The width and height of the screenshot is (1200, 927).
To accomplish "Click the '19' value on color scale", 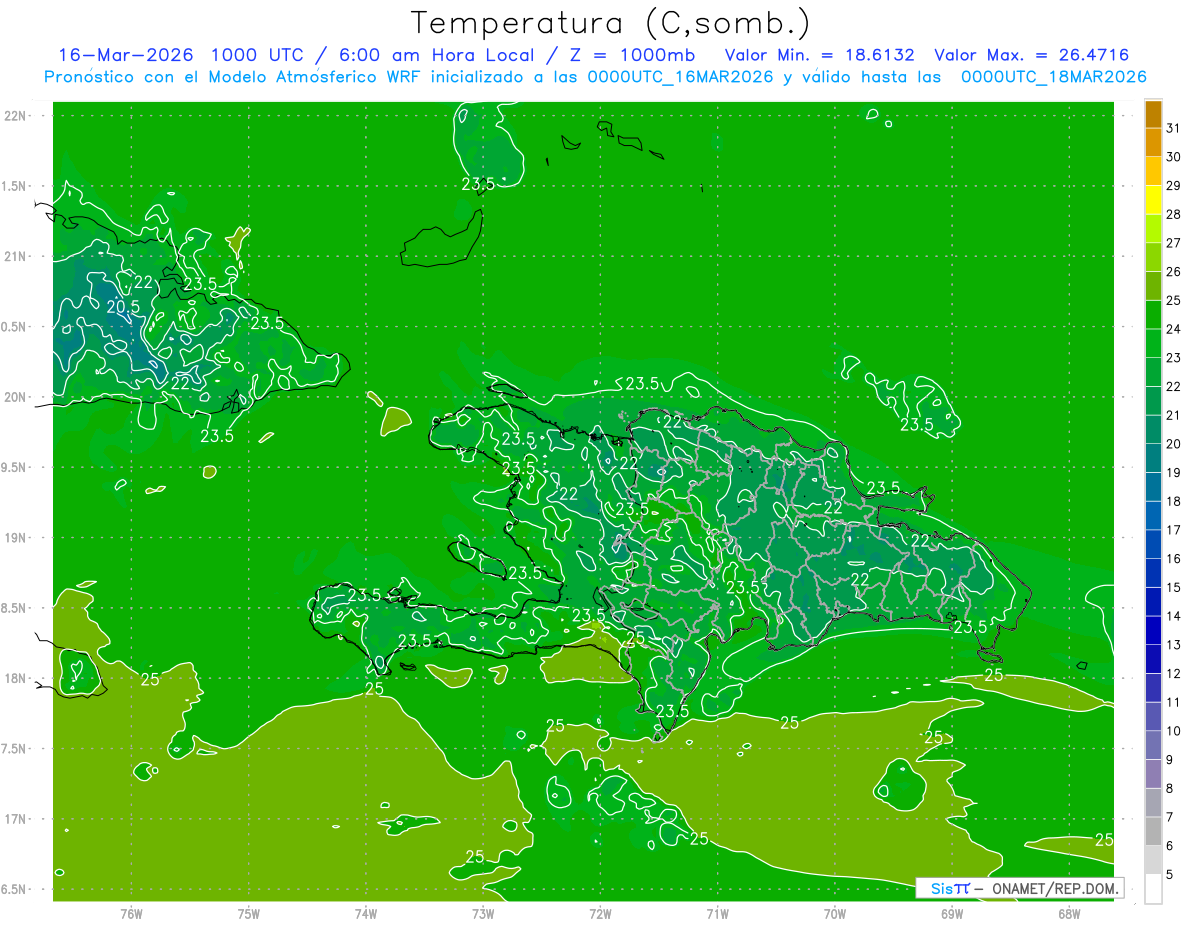I will 1173,473.
